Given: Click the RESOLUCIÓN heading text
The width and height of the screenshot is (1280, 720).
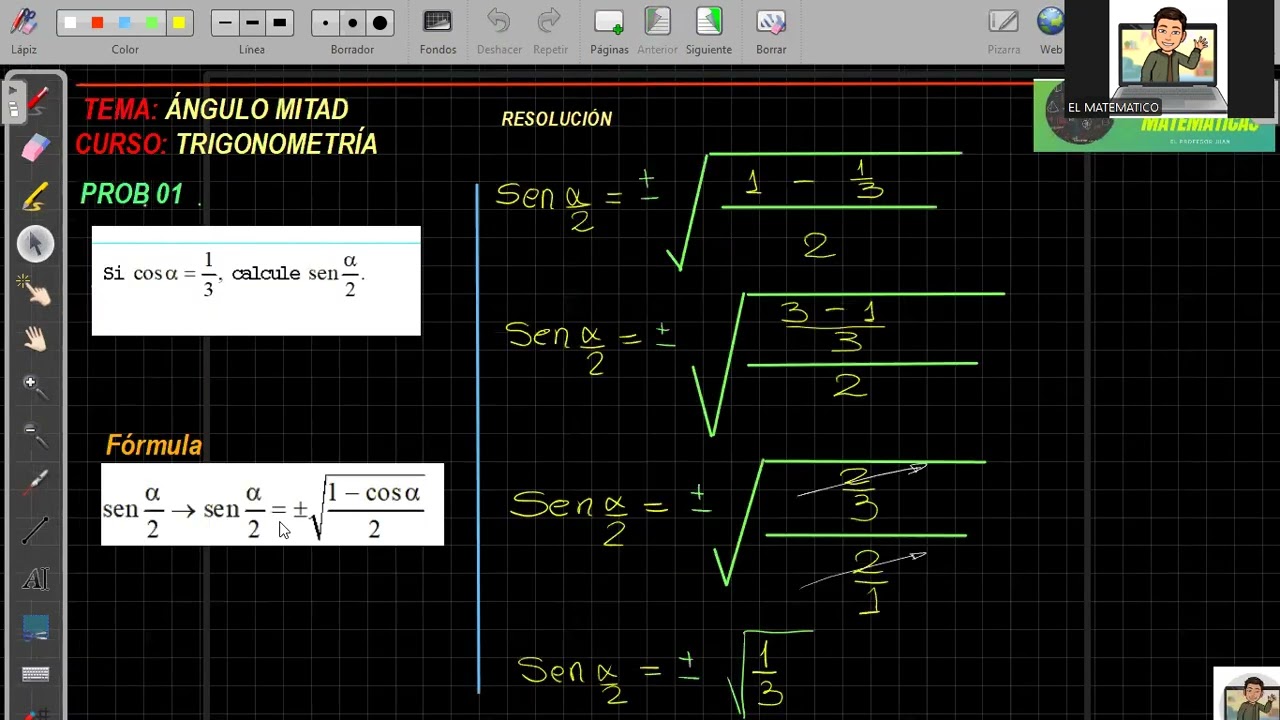Looking at the screenshot, I should click(x=556, y=119).
